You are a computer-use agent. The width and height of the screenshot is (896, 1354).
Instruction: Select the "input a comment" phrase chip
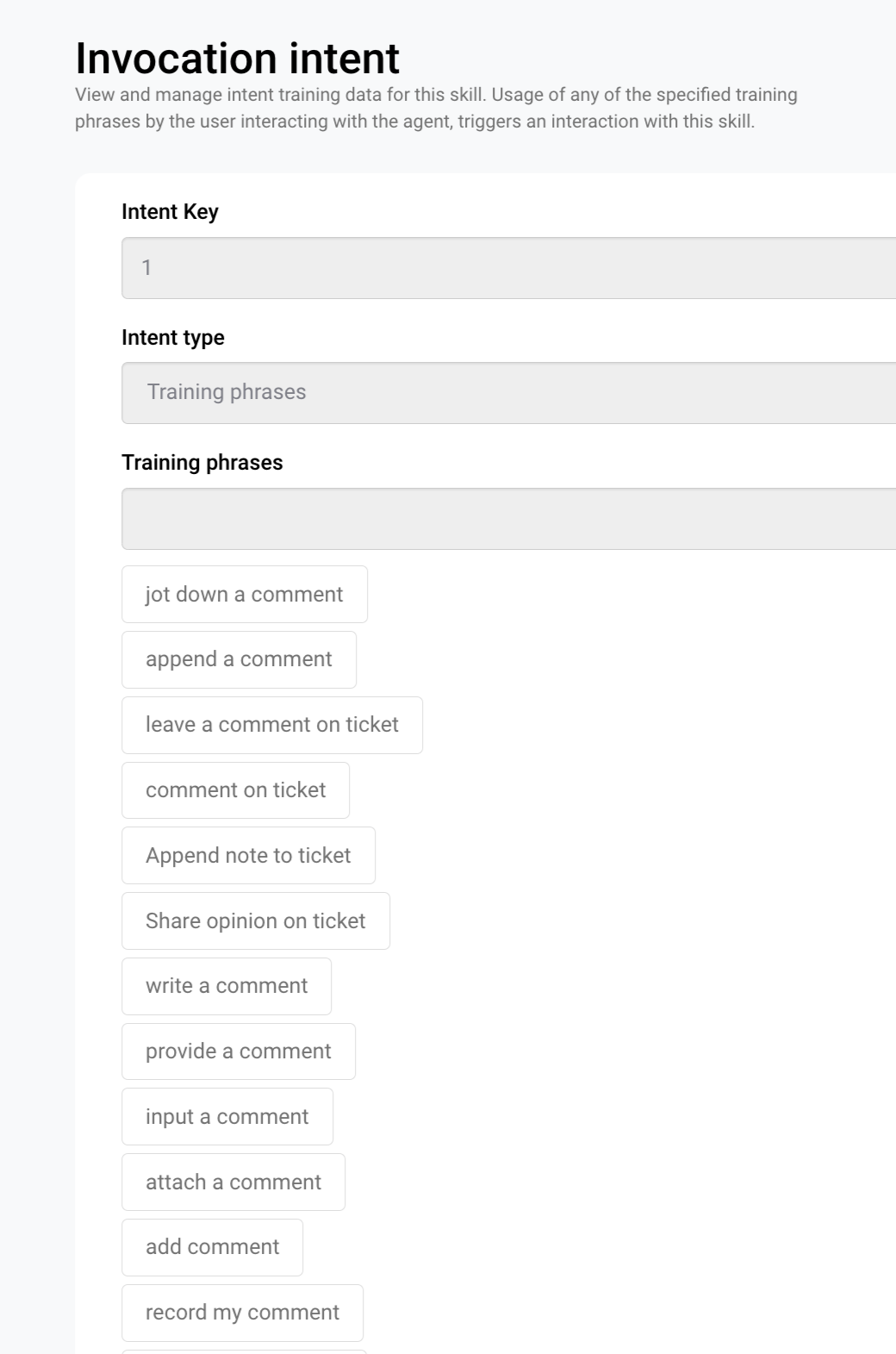click(x=227, y=1117)
